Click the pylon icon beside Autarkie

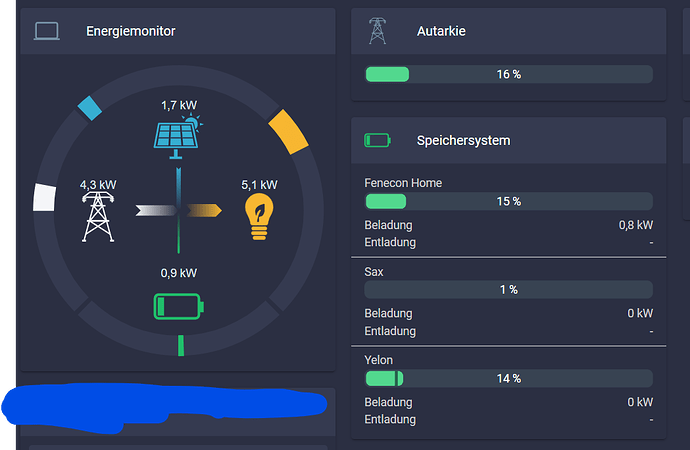tap(377, 31)
